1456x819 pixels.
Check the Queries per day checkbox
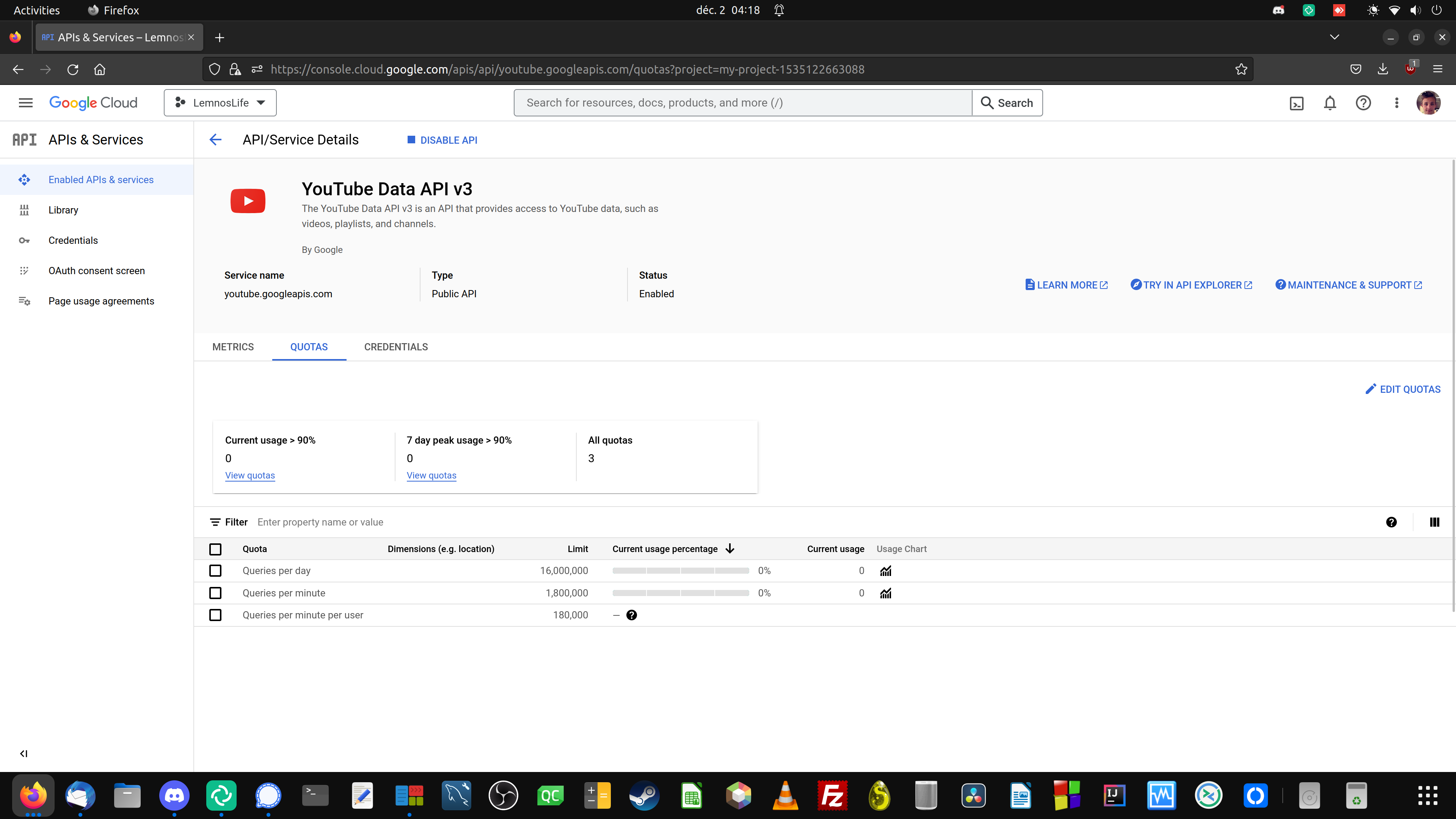[215, 571]
